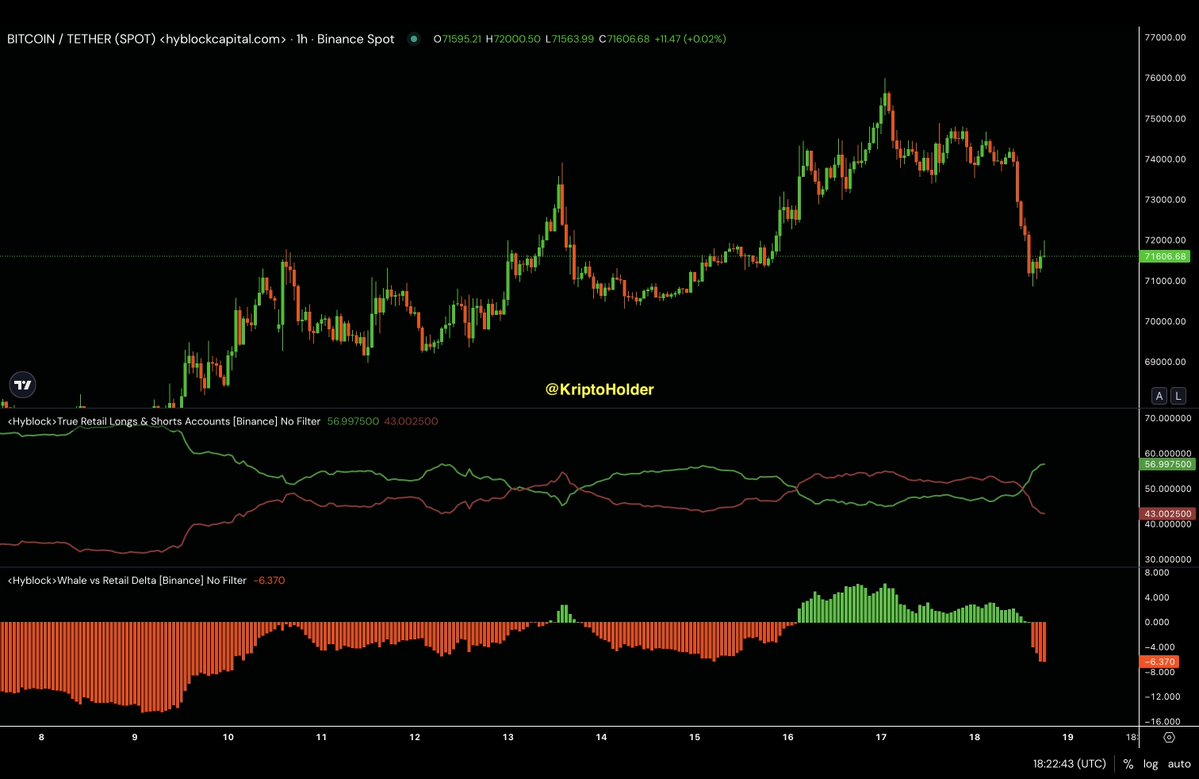Toggle percent scale mode
1199x779 pixels.
pos(1128,764)
